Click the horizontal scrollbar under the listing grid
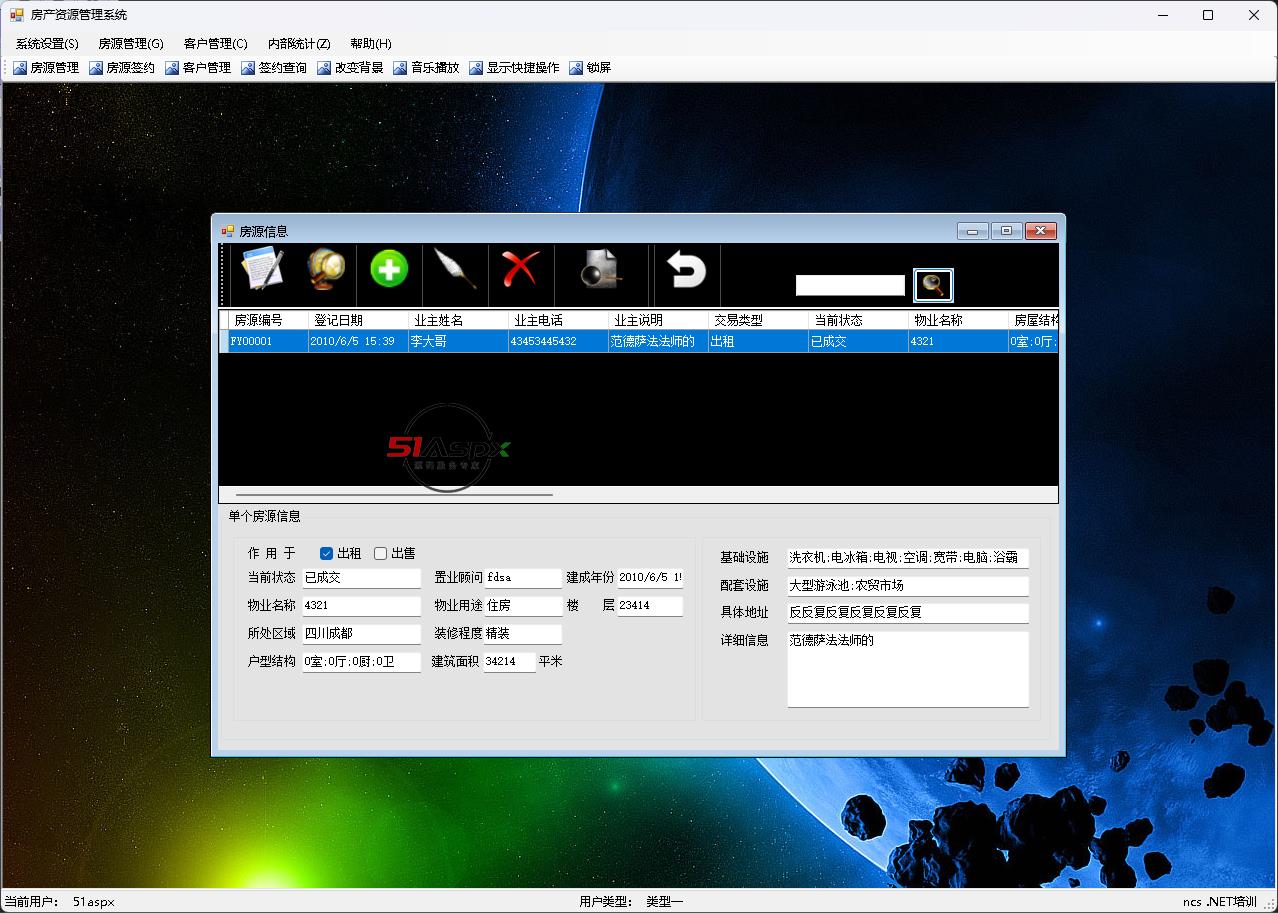1278x913 pixels. point(394,494)
